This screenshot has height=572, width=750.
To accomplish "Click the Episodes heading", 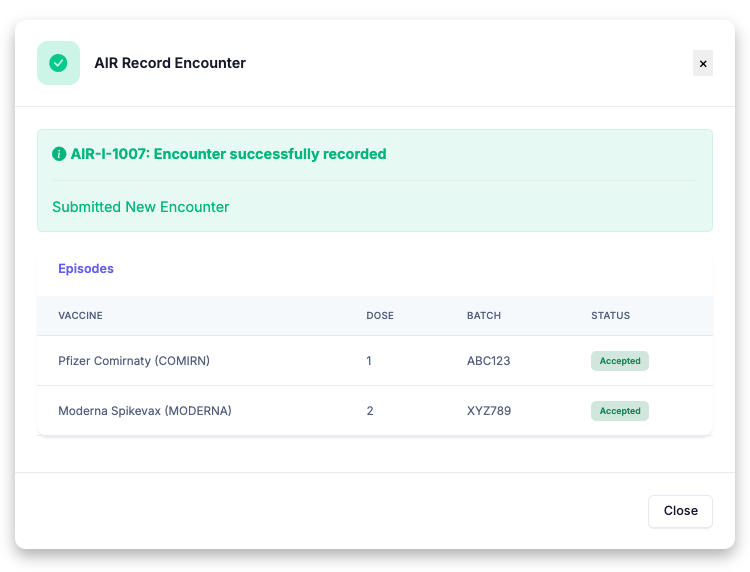I will [x=86, y=268].
